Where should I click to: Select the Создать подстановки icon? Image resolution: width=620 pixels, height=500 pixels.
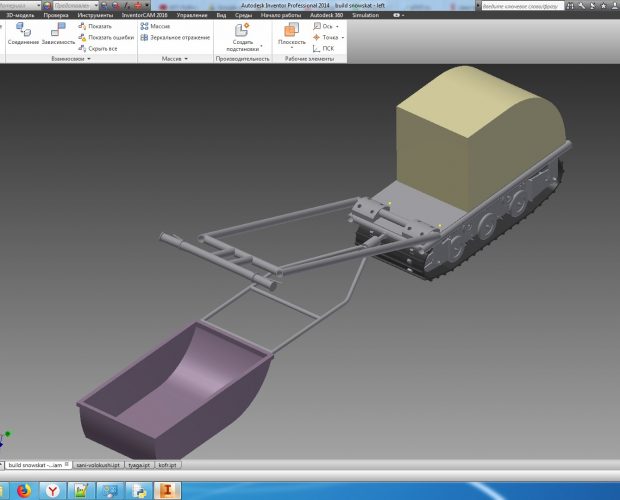[243, 32]
